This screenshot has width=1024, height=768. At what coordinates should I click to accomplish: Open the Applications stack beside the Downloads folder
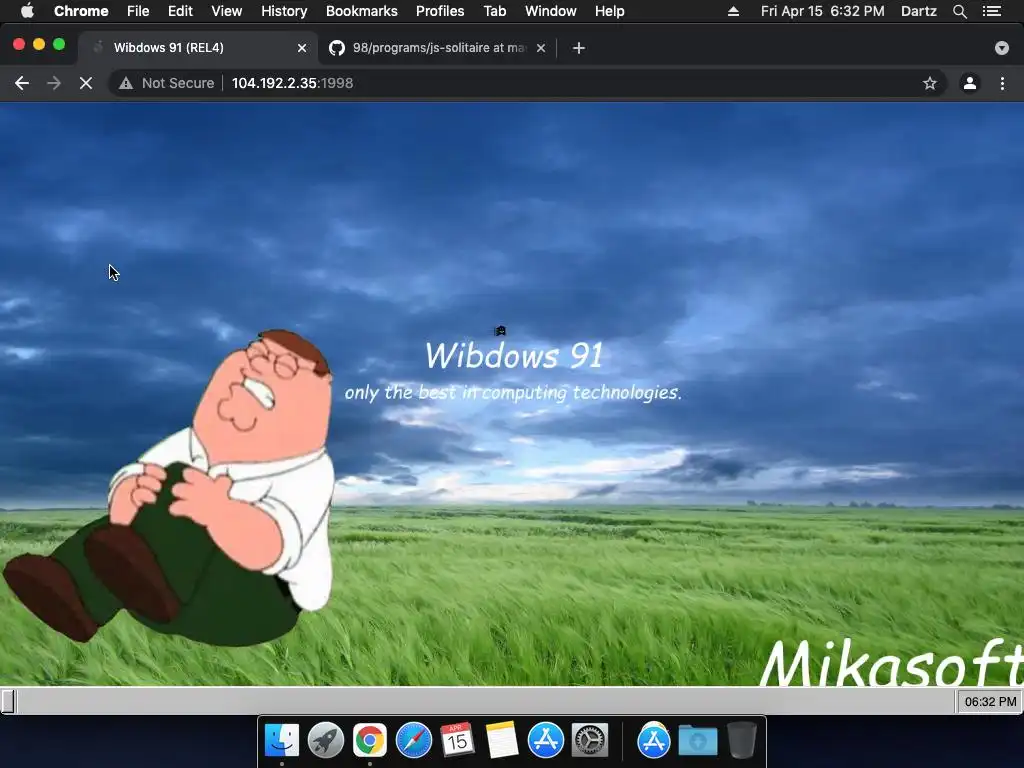pos(654,740)
